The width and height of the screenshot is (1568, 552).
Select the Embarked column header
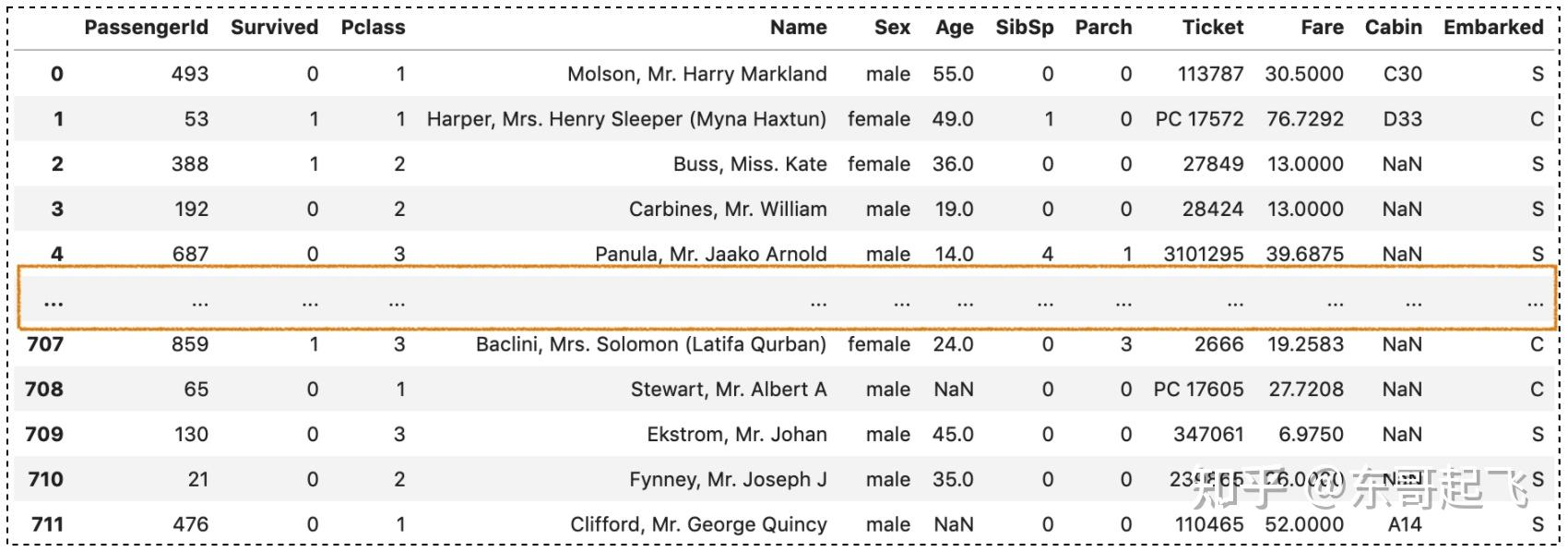[1492, 28]
